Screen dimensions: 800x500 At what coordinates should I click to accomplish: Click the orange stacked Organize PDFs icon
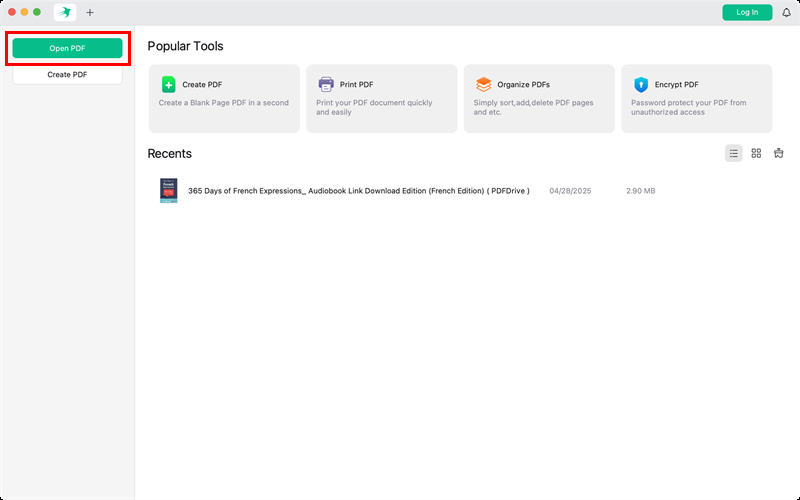(484, 85)
